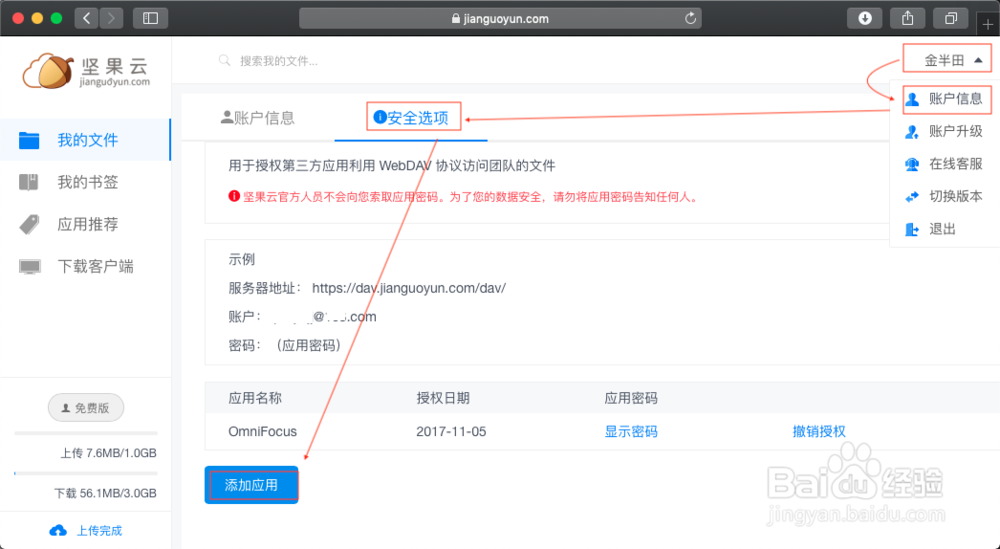Click the 应用名称 column header
Screen dimensions: 1000x549
pos(255,398)
